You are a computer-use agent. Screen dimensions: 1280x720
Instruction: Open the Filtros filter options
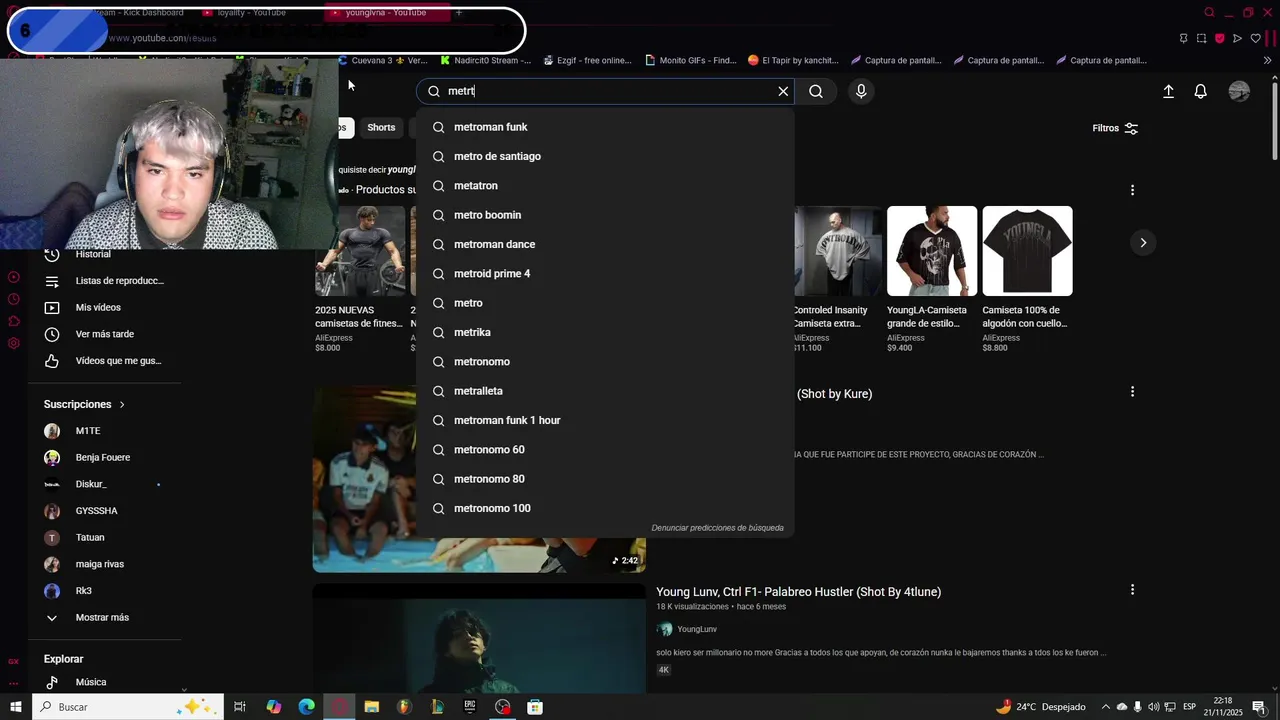click(1115, 128)
